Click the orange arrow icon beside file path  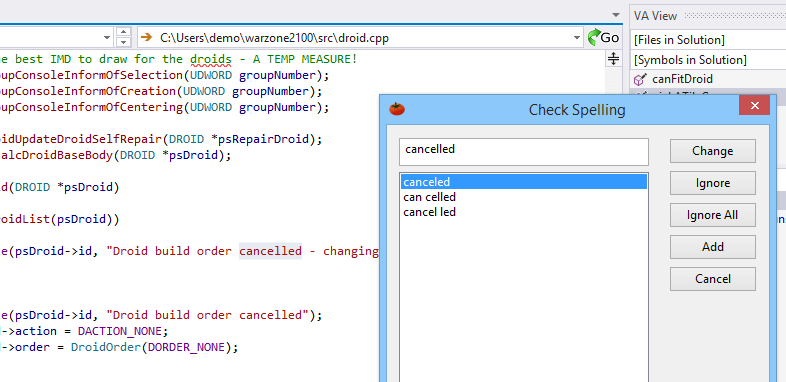pos(147,37)
